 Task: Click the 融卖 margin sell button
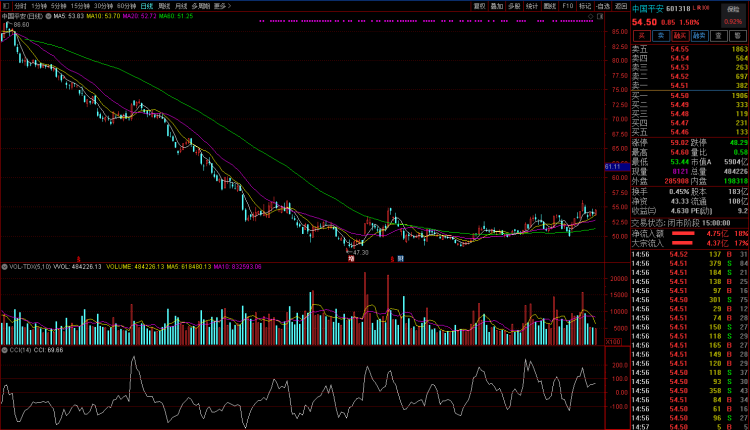tap(700, 35)
